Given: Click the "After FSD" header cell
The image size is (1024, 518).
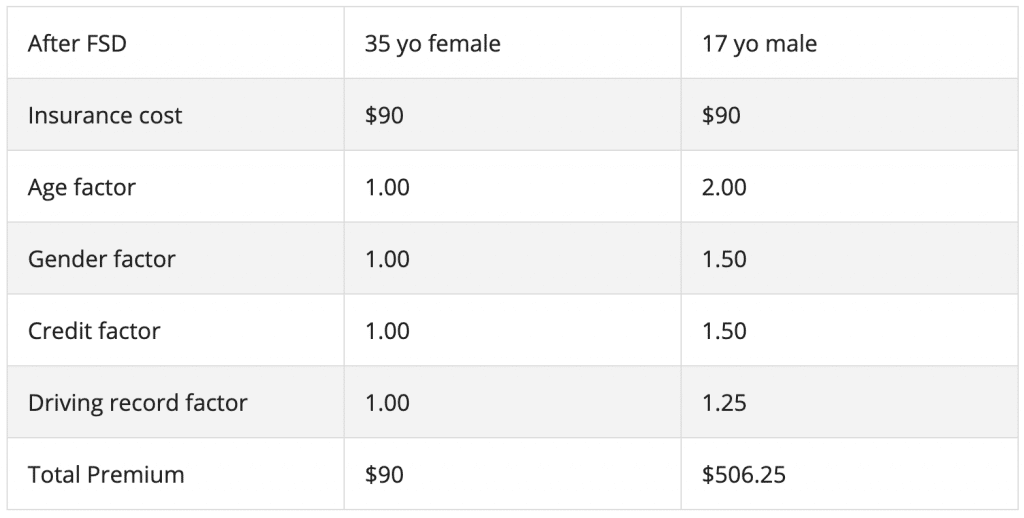Looking at the screenshot, I should point(77,44).
